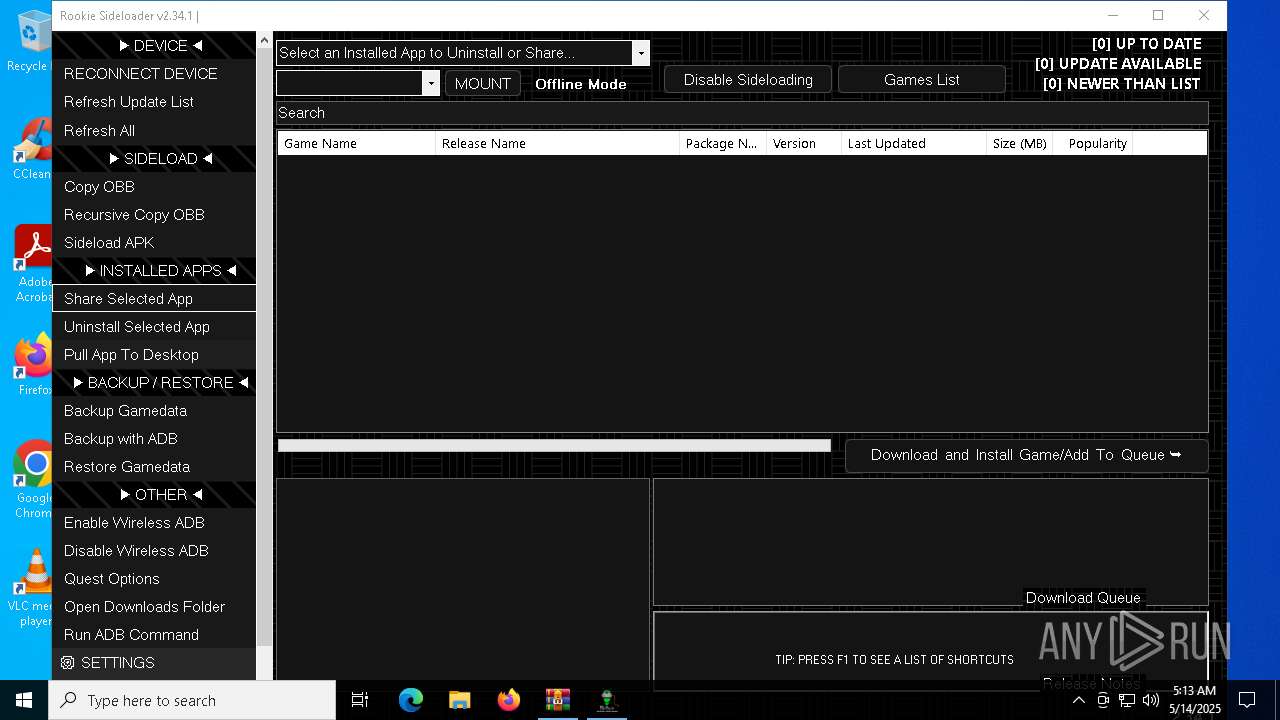Click Uninstall Selected App
The width and height of the screenshot is (1280, 720).
tap(154, 326)
